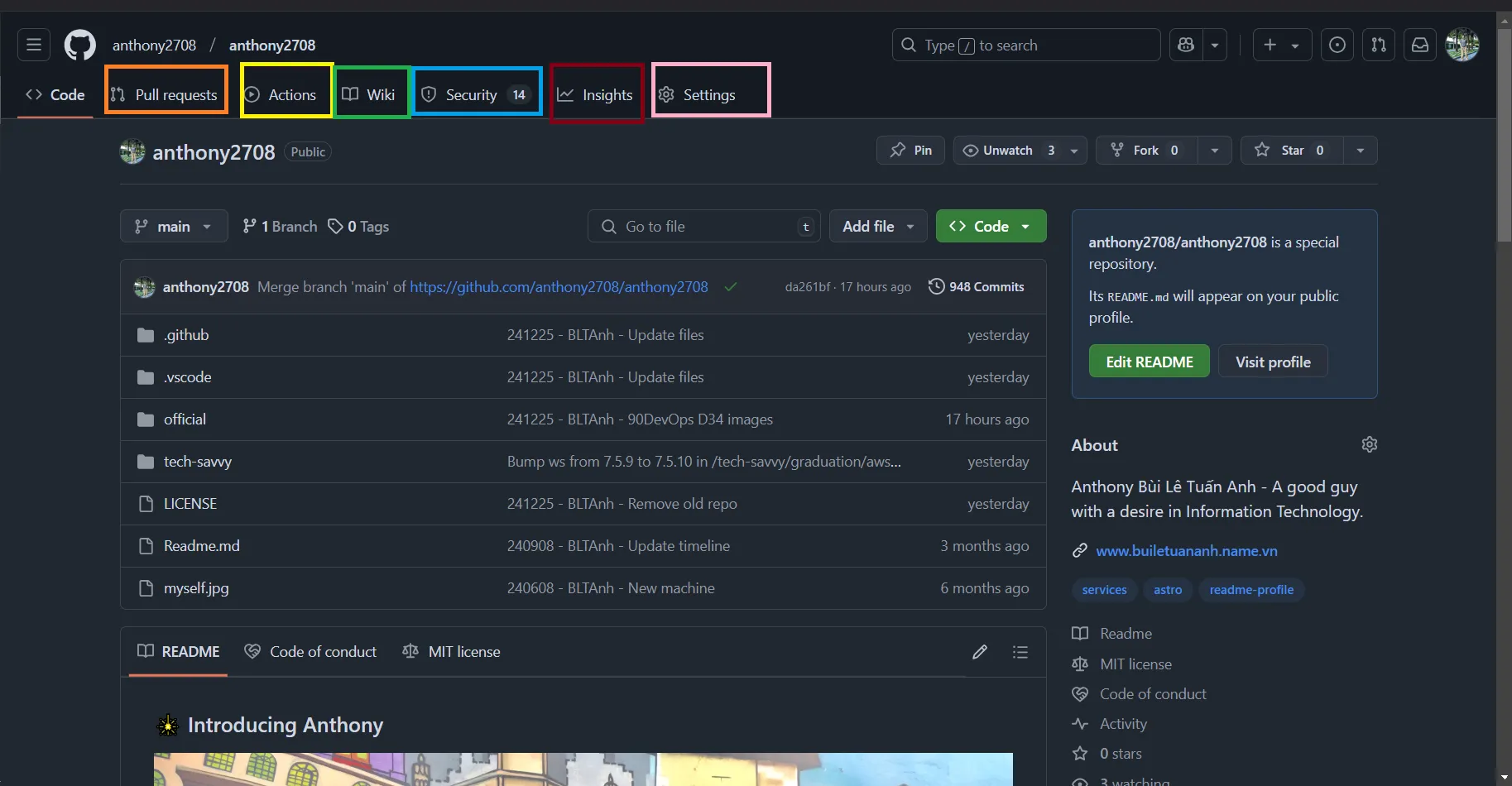Pin the repository to profile
This screenshot has width=1512, height=786.
910,151
